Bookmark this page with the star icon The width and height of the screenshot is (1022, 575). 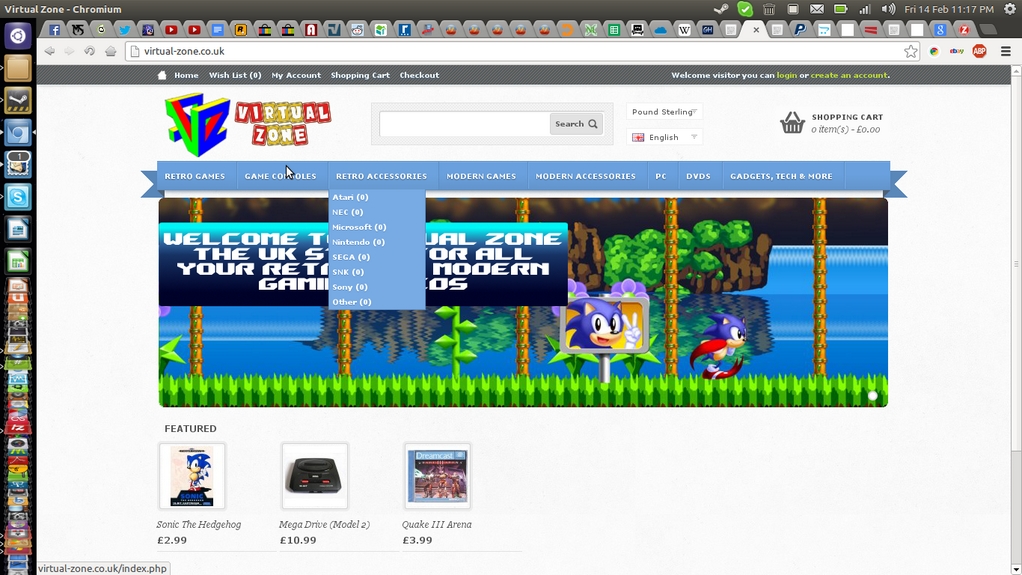pyautogui.click(x=911, y=52)
